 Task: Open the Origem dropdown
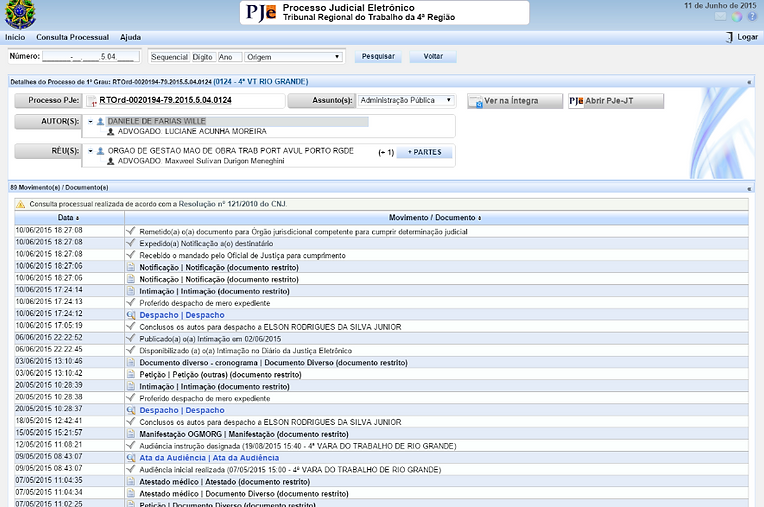pyautogui.click(x=293, y=57)
